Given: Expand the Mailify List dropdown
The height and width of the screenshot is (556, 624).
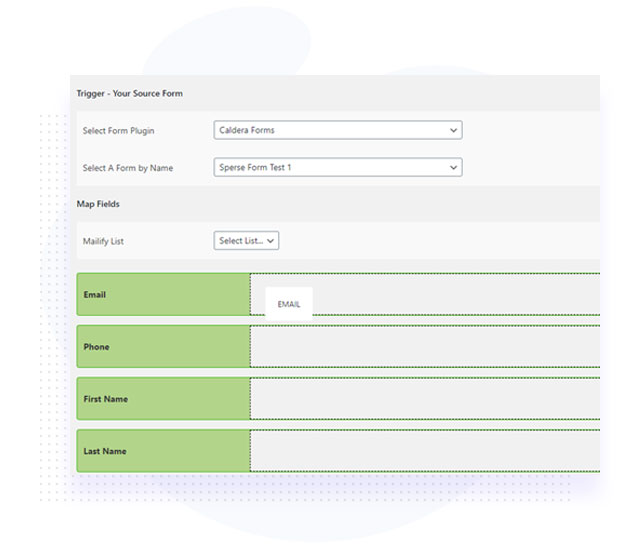Looking at the screenshot, I should 246,241.
